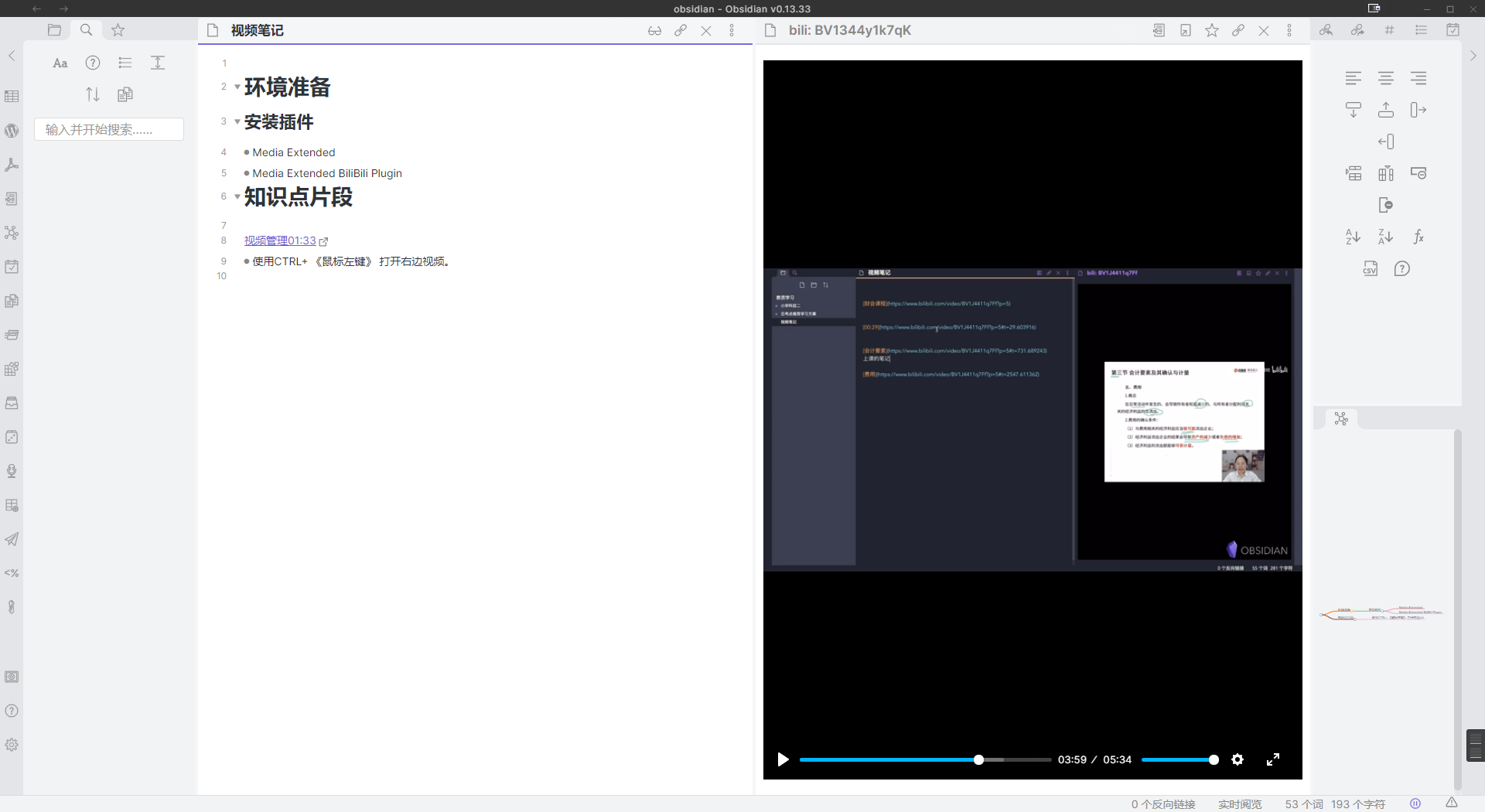
Task: Change search result sort order
Action: pos(93,94)
